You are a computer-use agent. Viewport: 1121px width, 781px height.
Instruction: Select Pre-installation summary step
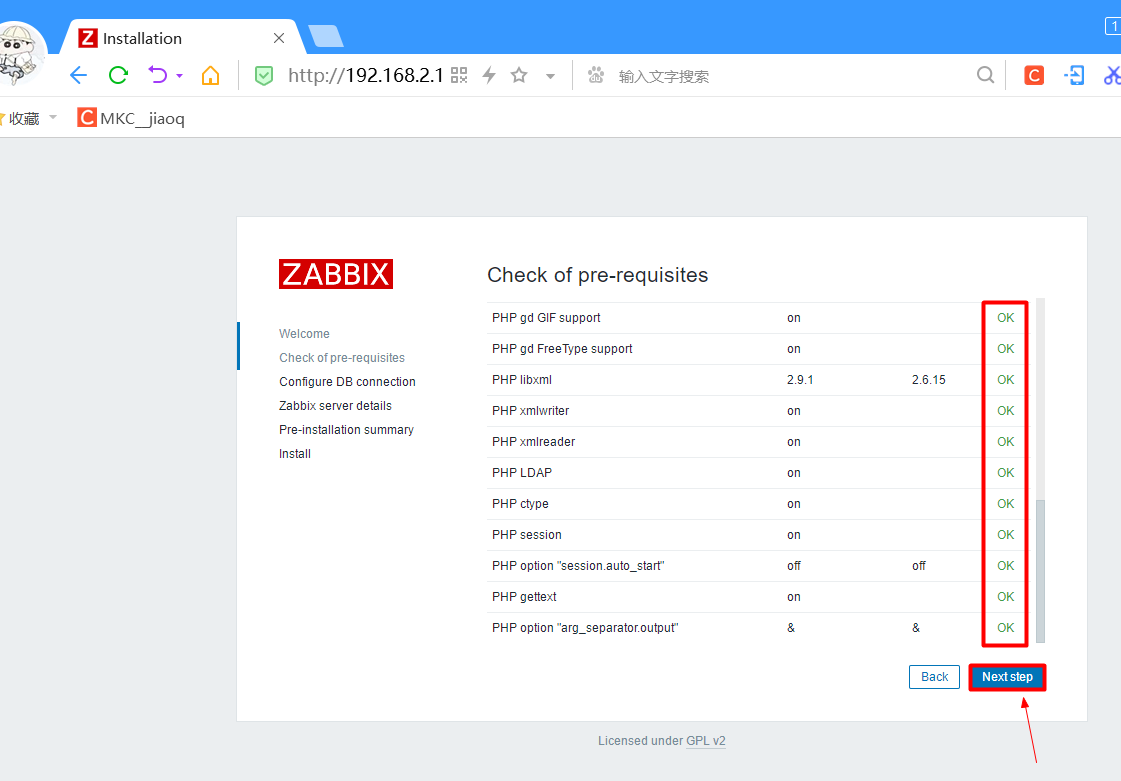pos(346,430)
